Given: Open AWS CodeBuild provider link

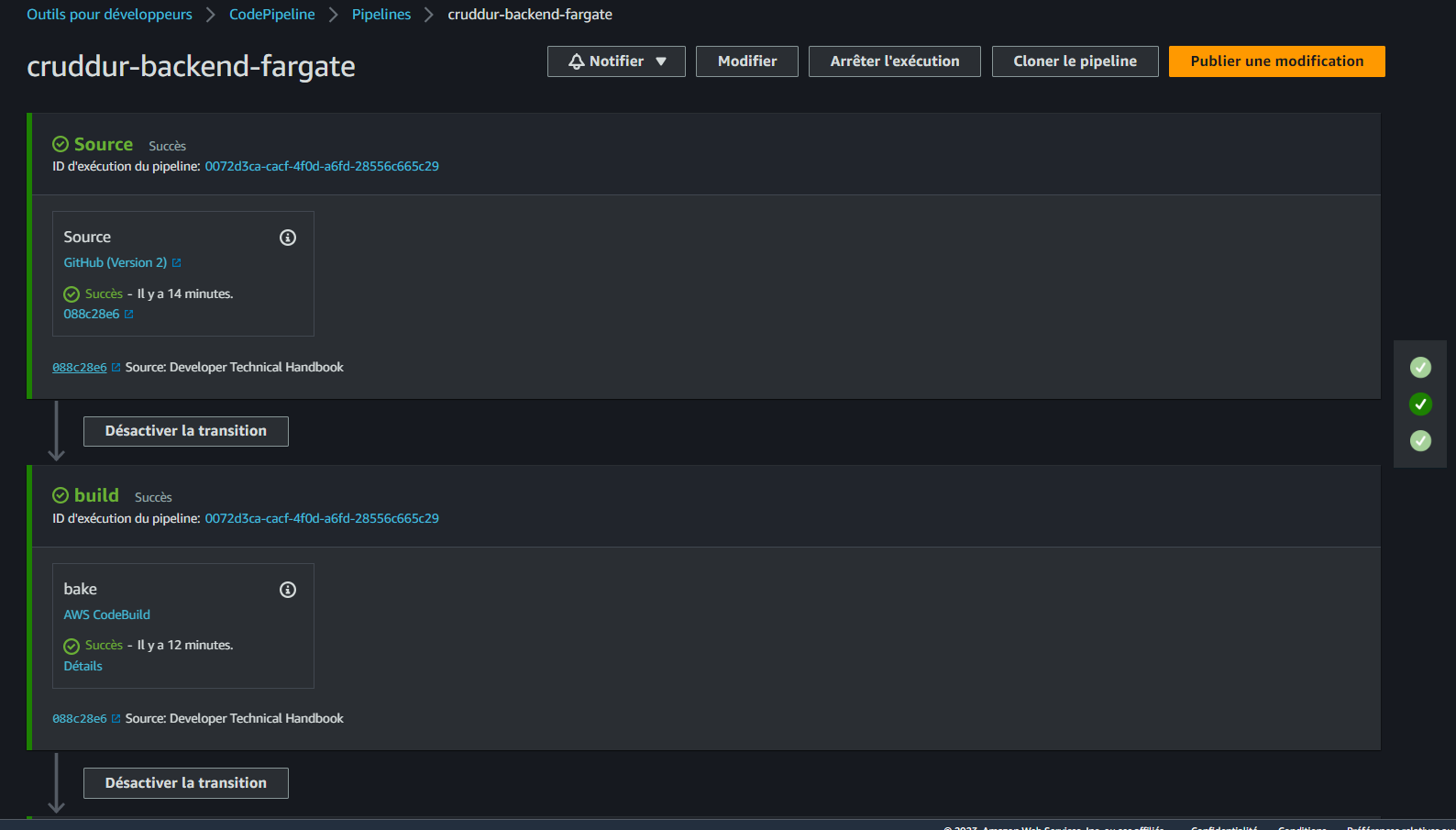Looking at the screenshot, I should click(106, 614).
